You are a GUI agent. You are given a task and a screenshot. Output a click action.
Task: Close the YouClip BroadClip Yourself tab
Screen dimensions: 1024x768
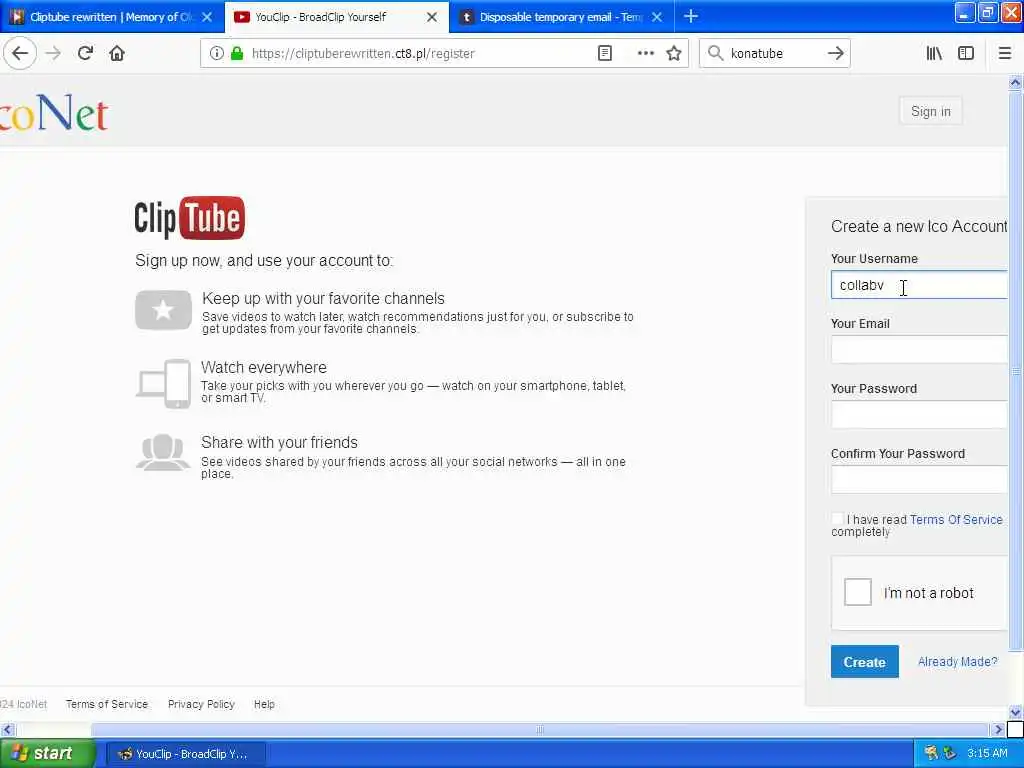tap(432, 17)
